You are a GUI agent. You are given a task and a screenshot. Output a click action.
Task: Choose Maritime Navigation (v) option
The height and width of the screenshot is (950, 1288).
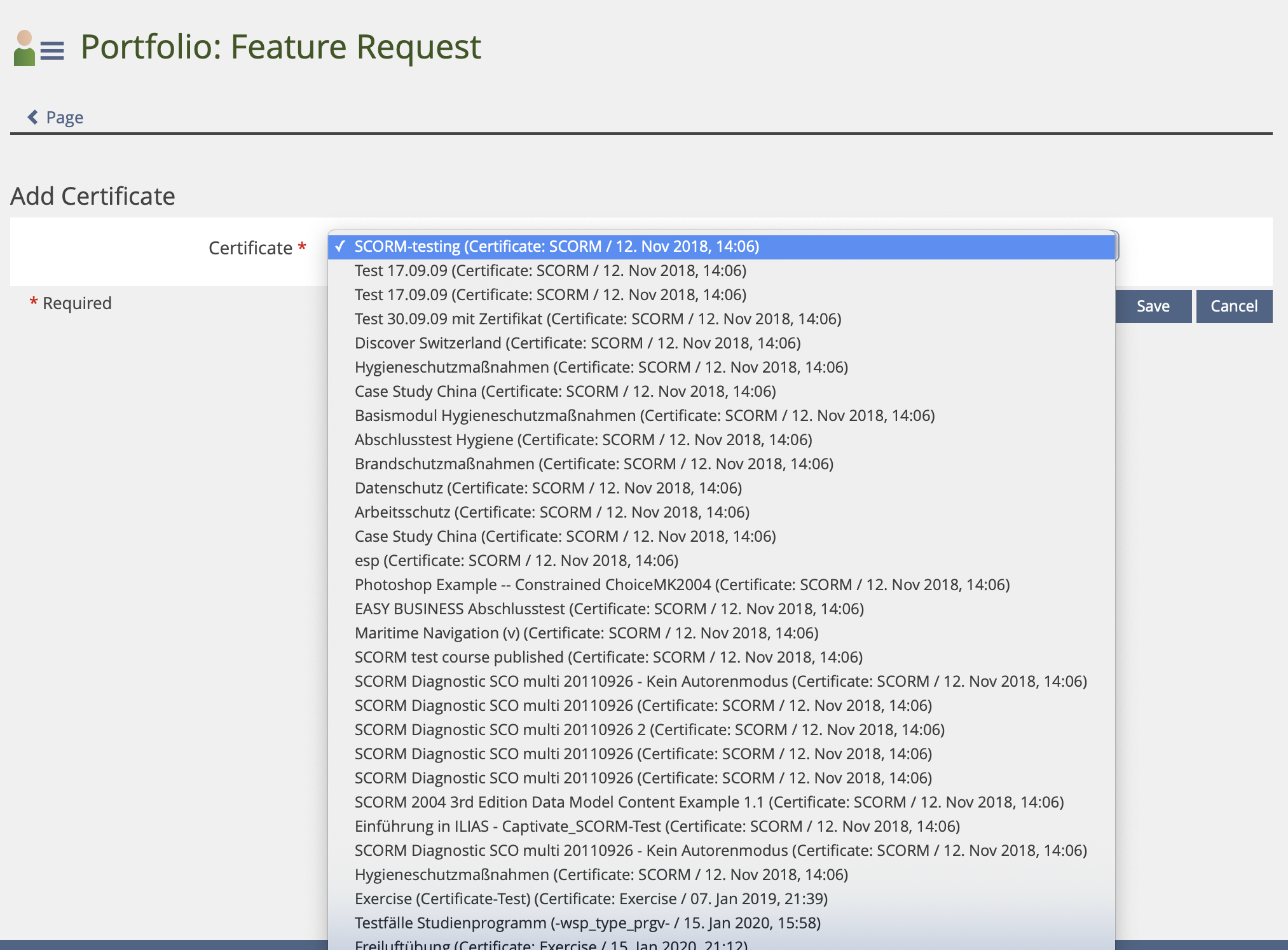coord(586,633)
